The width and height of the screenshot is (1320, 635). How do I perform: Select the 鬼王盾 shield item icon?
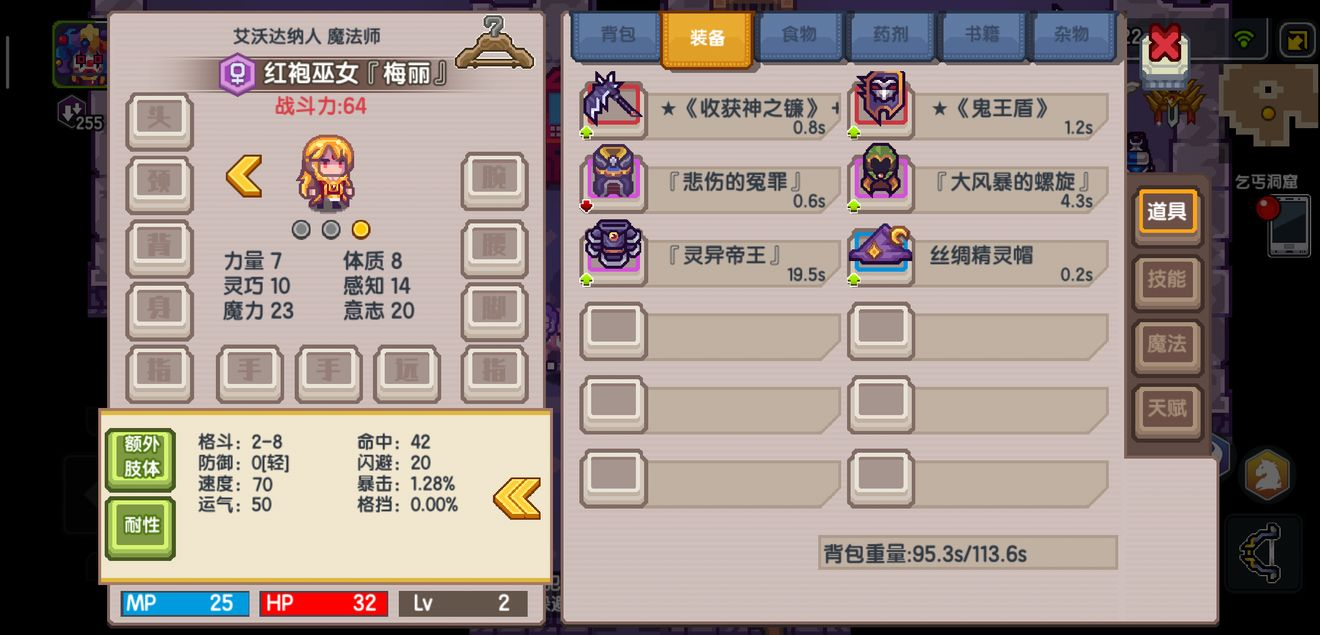(880, 103)
